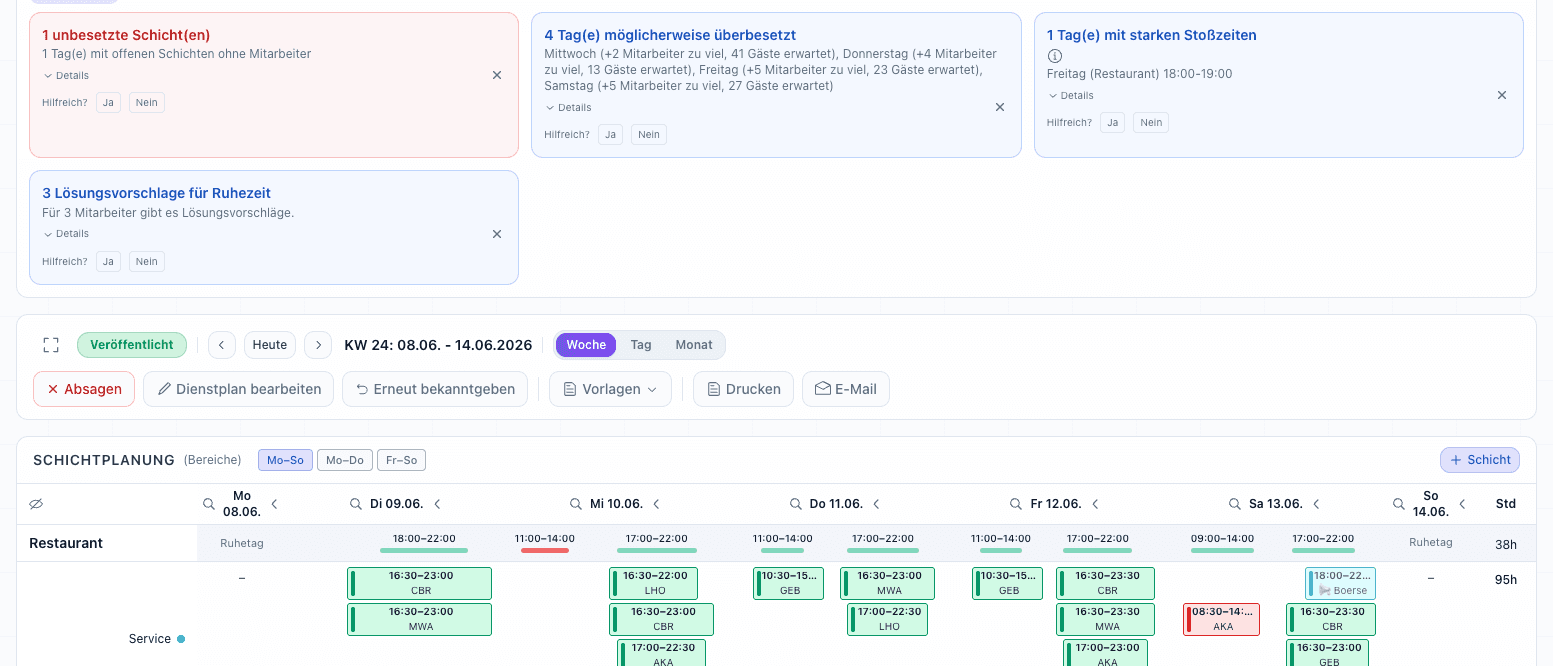Go to previous week arrow before Heute

(x=222, y=345)
